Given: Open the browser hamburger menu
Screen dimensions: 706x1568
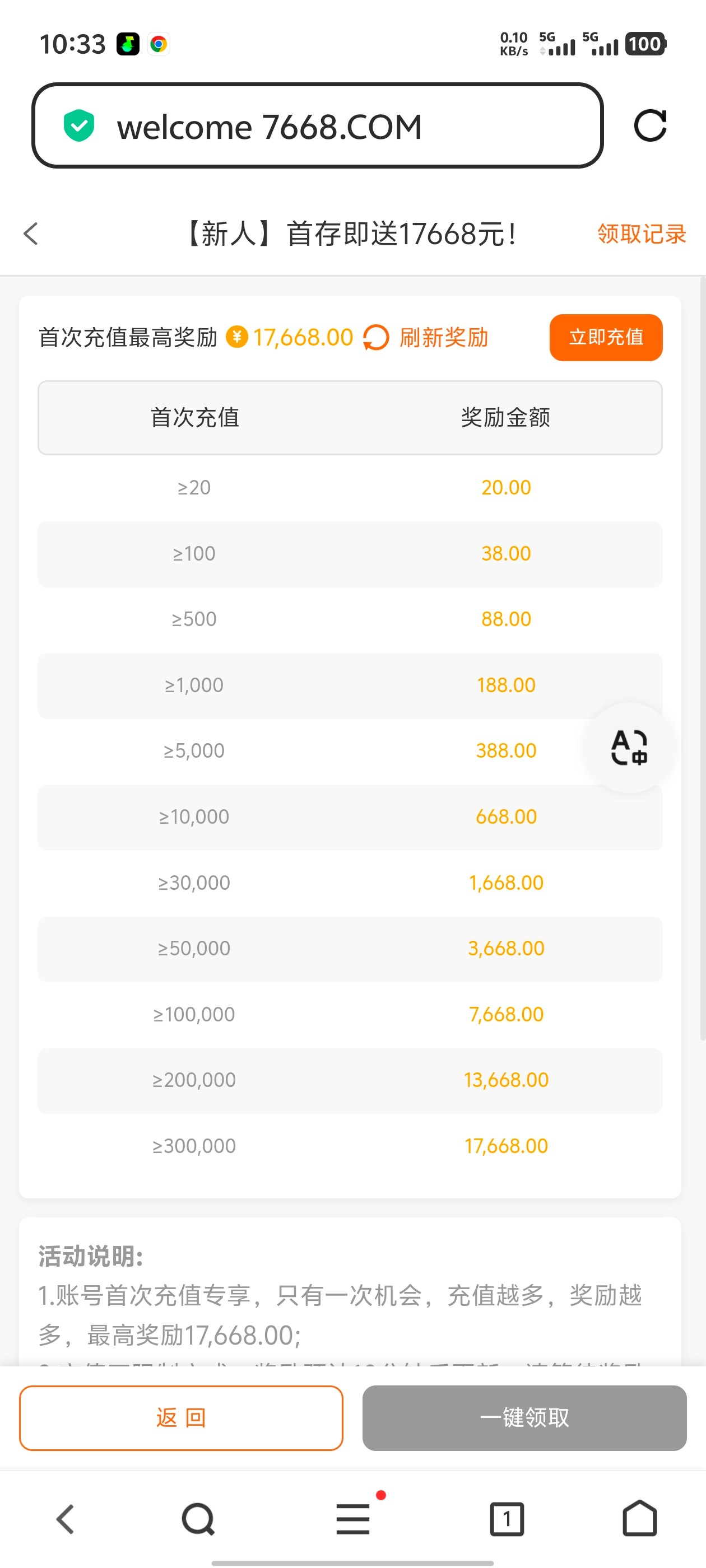Looking at the screenshot, I should click(354, 1519).
